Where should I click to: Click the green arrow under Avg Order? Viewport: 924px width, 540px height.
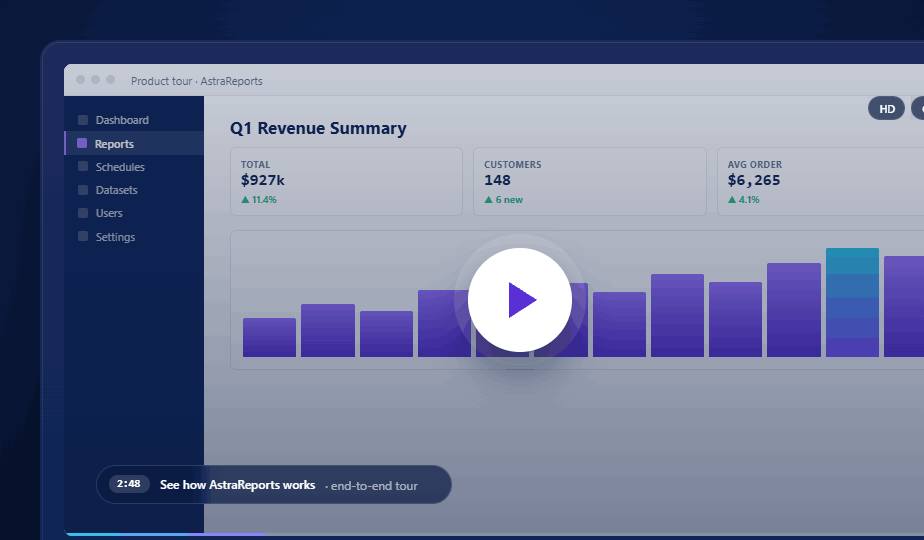(732, 200)
